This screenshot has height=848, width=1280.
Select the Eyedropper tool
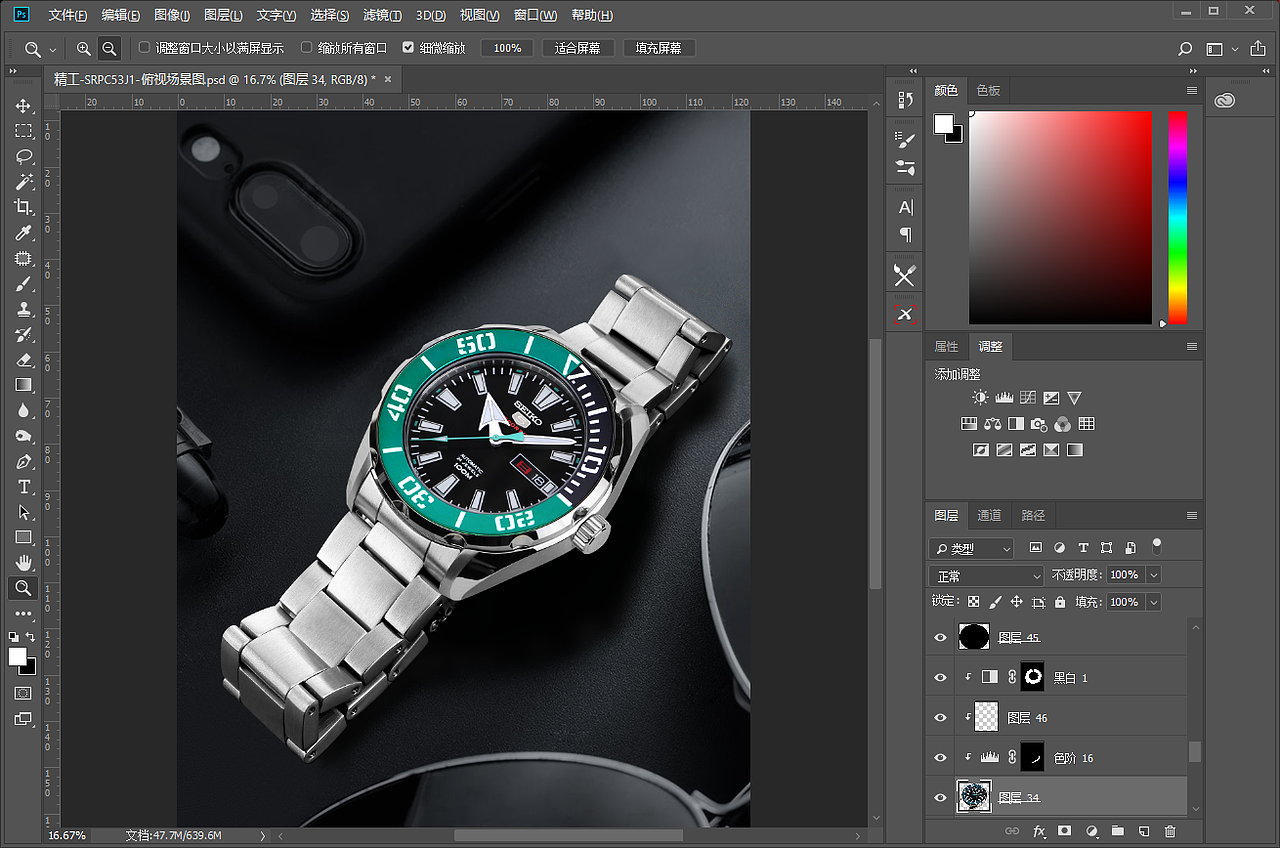pyautogui.click(x=23, y=233)
